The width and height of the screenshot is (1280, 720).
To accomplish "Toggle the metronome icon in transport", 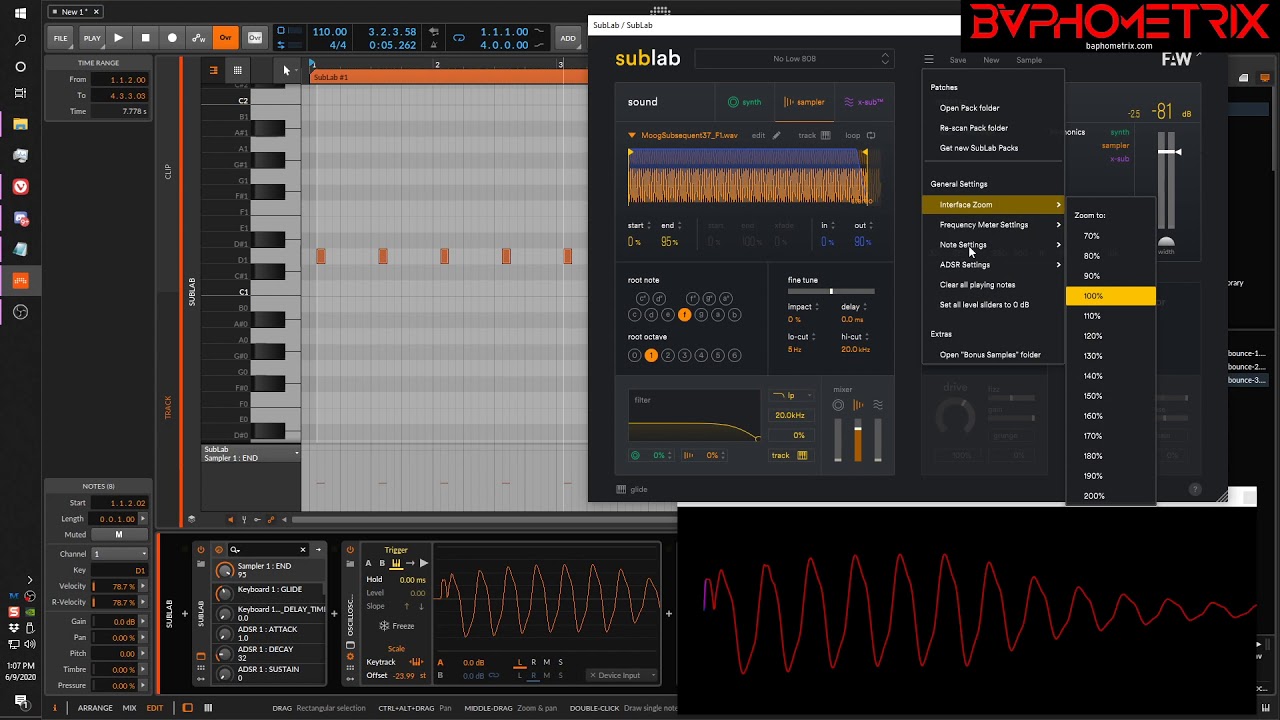I will point(434,45).
